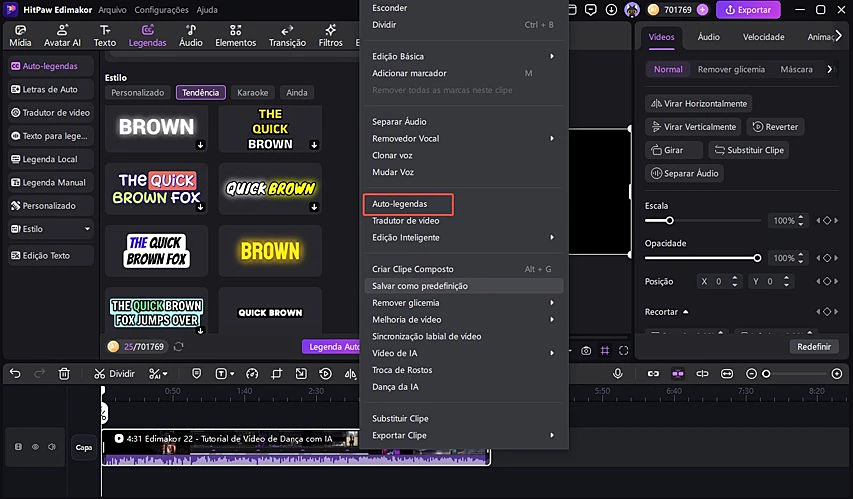This screenshot has height=499, width=853.
Task: Select Legenda Manual in sidebar
Action: (51, 182)
